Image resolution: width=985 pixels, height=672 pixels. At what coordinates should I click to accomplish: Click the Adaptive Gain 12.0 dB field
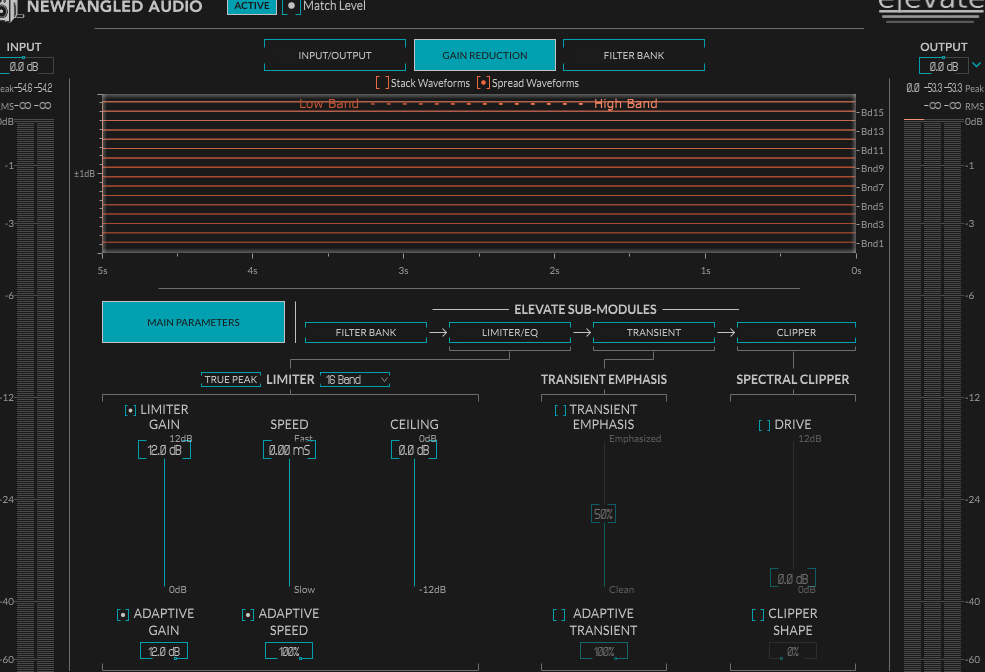[164, 651]
